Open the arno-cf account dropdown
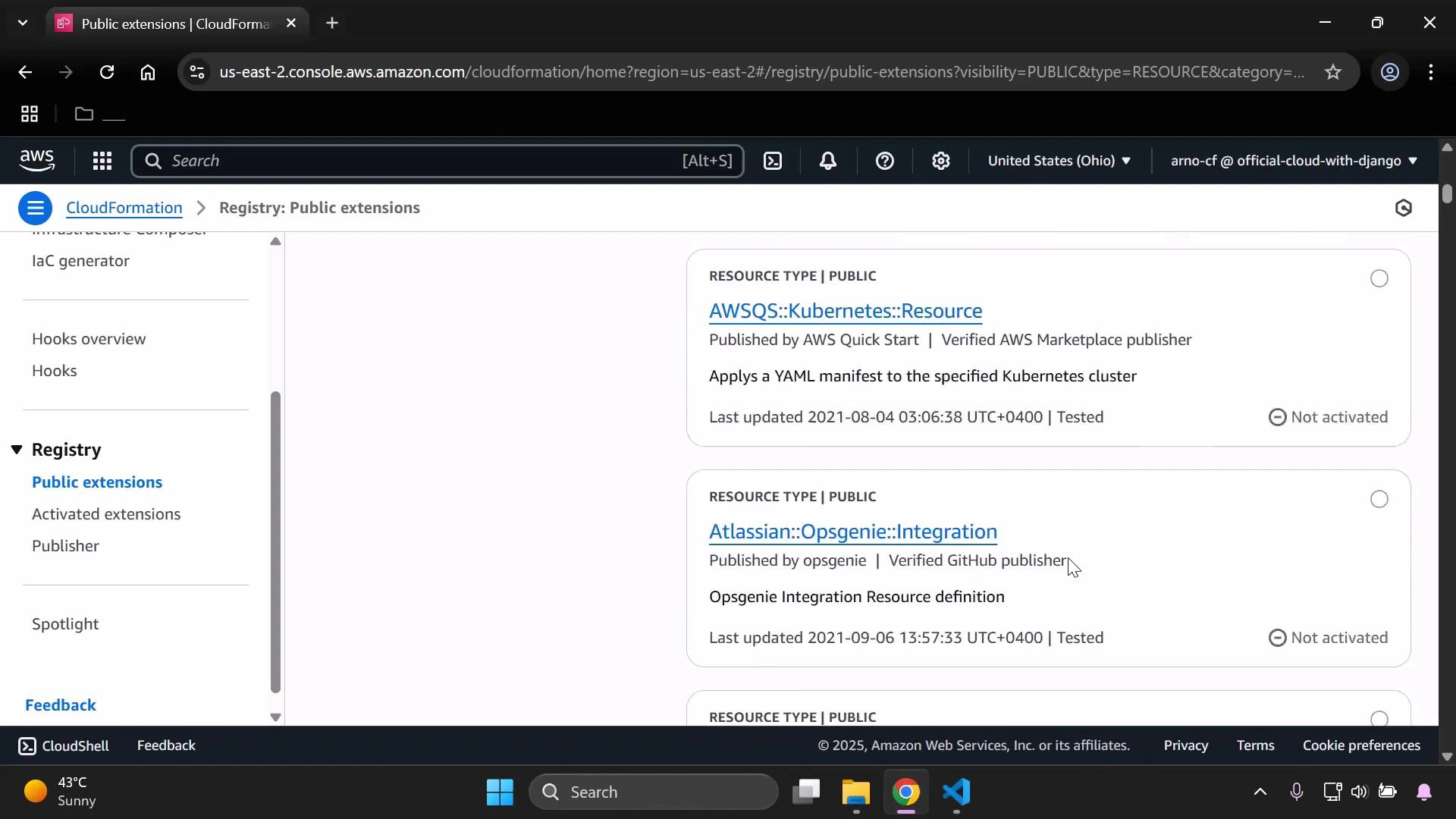 [1293, 161]
